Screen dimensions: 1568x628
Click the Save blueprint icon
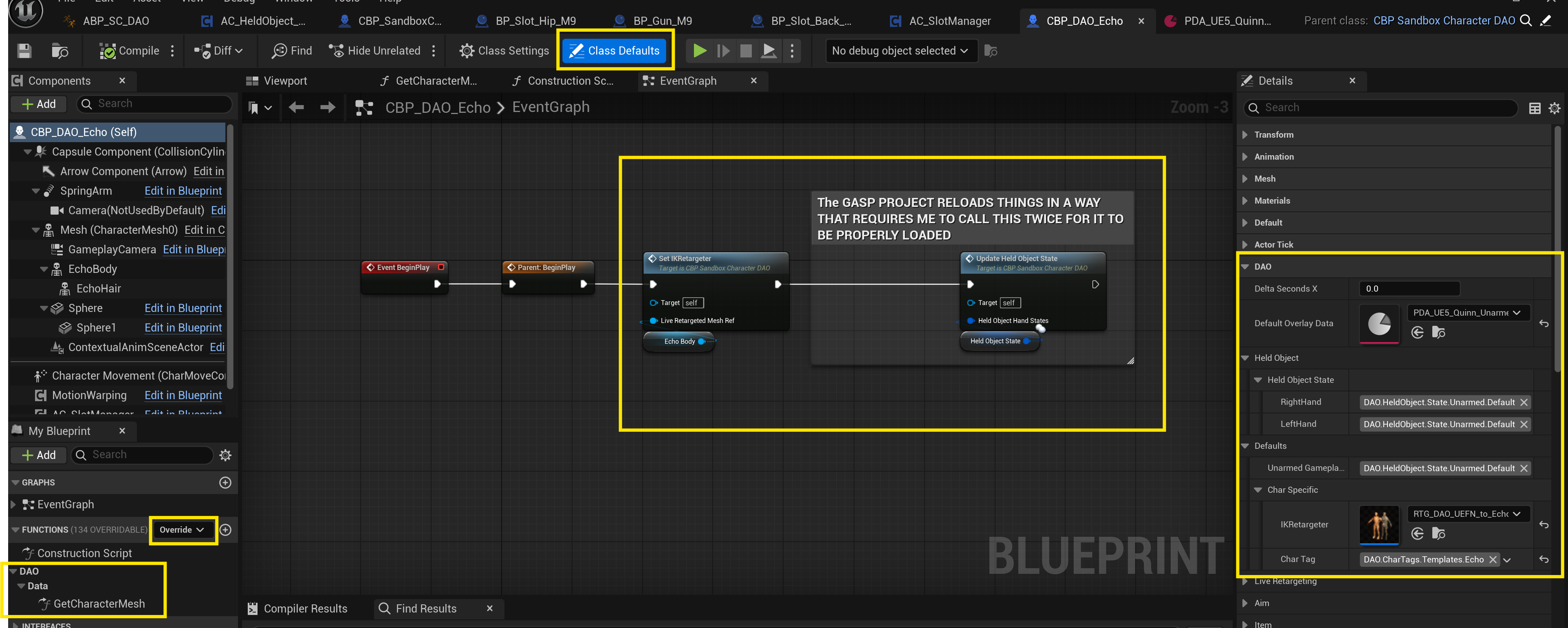point(24,51)
